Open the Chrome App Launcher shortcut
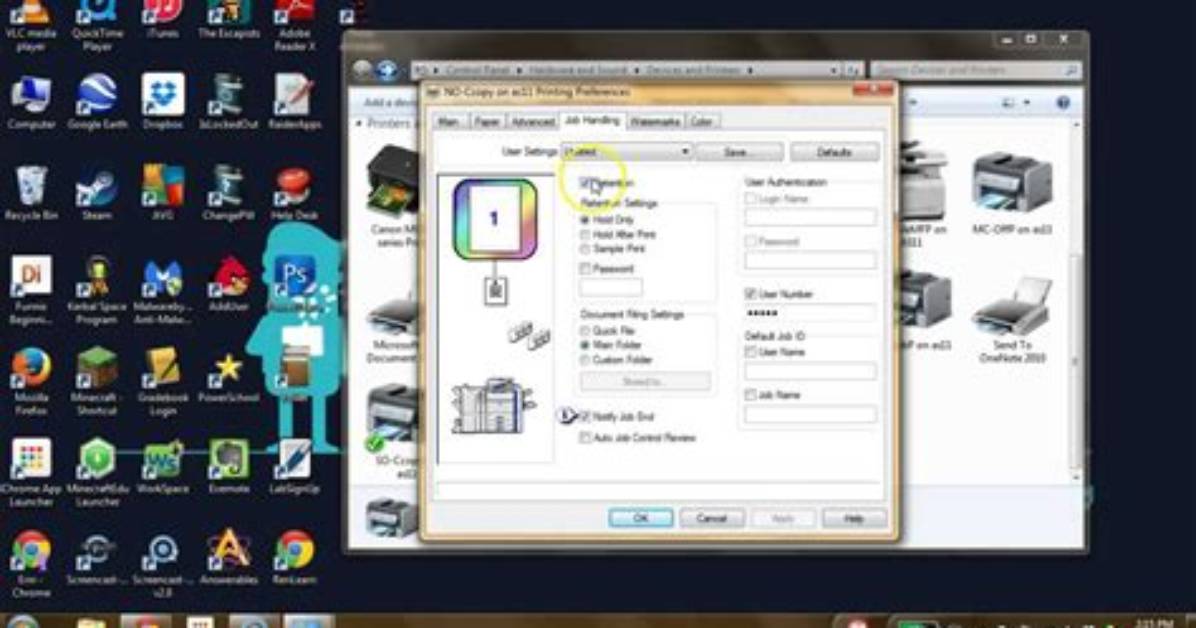The height and width of the screenshot is (628, 1196). coord(31,472)
